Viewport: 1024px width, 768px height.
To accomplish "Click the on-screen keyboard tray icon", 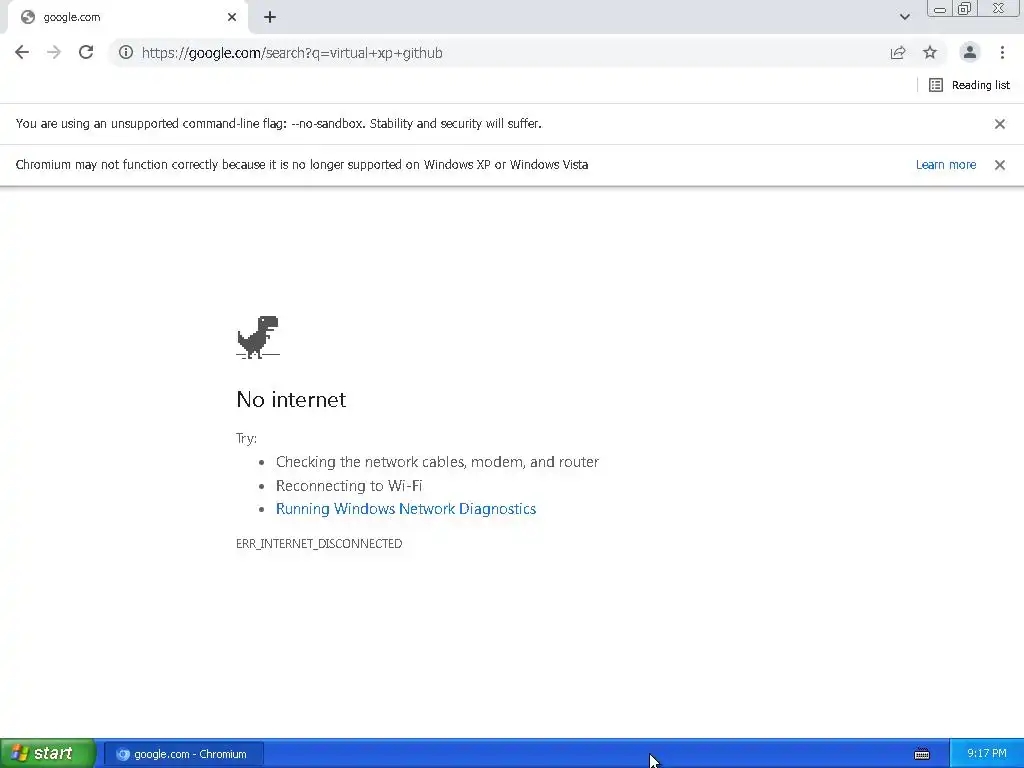I will (921, 754).
